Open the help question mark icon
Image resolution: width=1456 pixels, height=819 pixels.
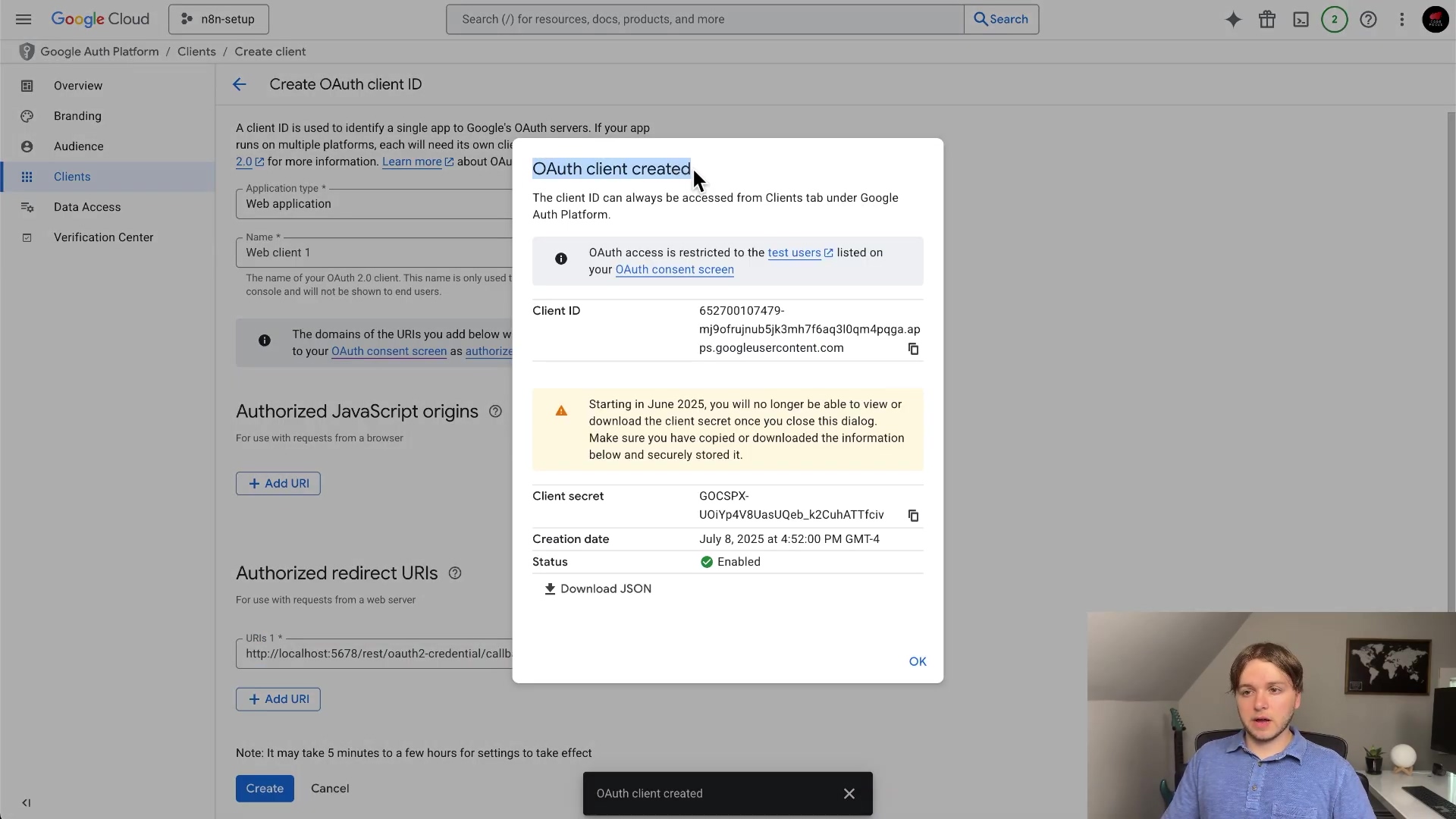(x=1368, y=19)
